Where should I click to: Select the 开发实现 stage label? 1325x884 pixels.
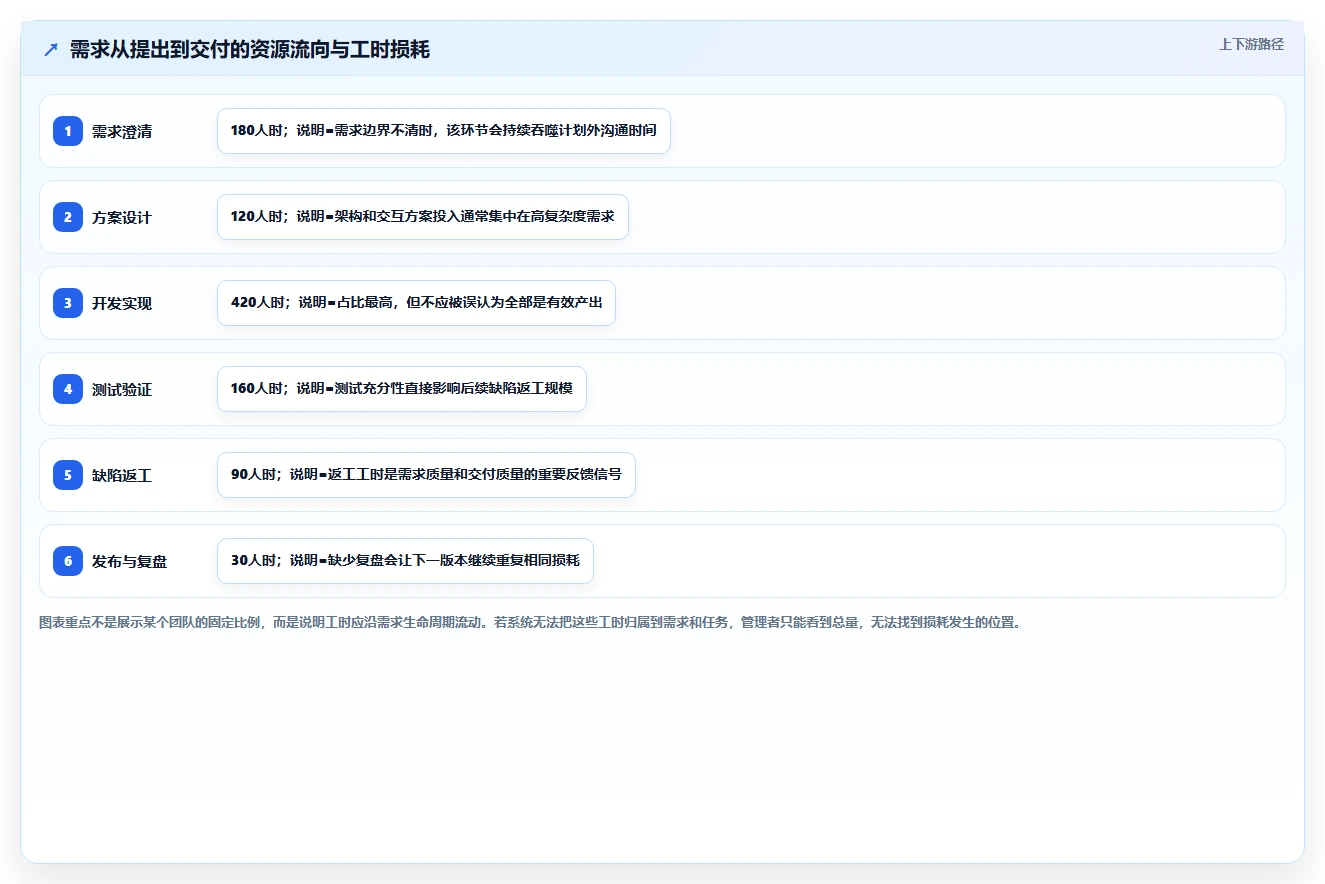click(x=122, y=303)
